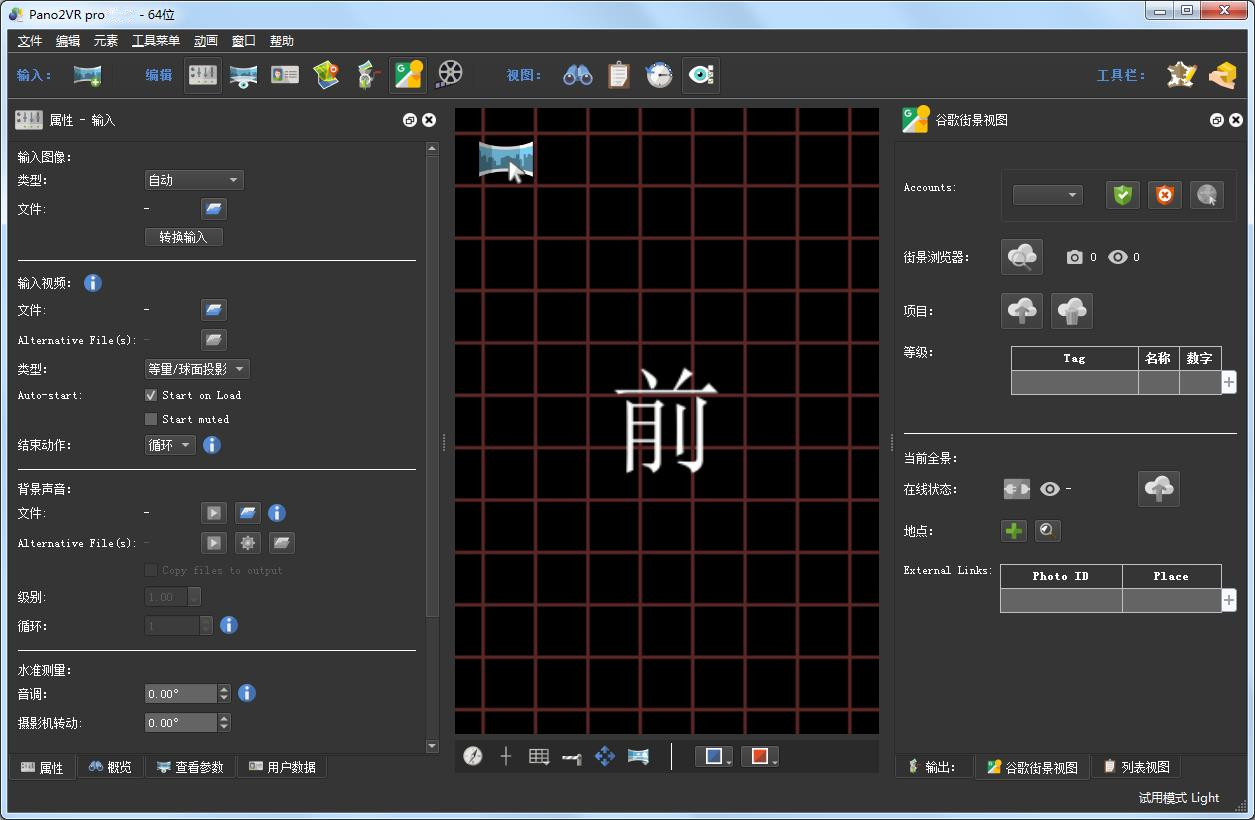Screen dimensions: 1255x820
Task: Enable the Start muted checkbox
Action: [151, 419]
